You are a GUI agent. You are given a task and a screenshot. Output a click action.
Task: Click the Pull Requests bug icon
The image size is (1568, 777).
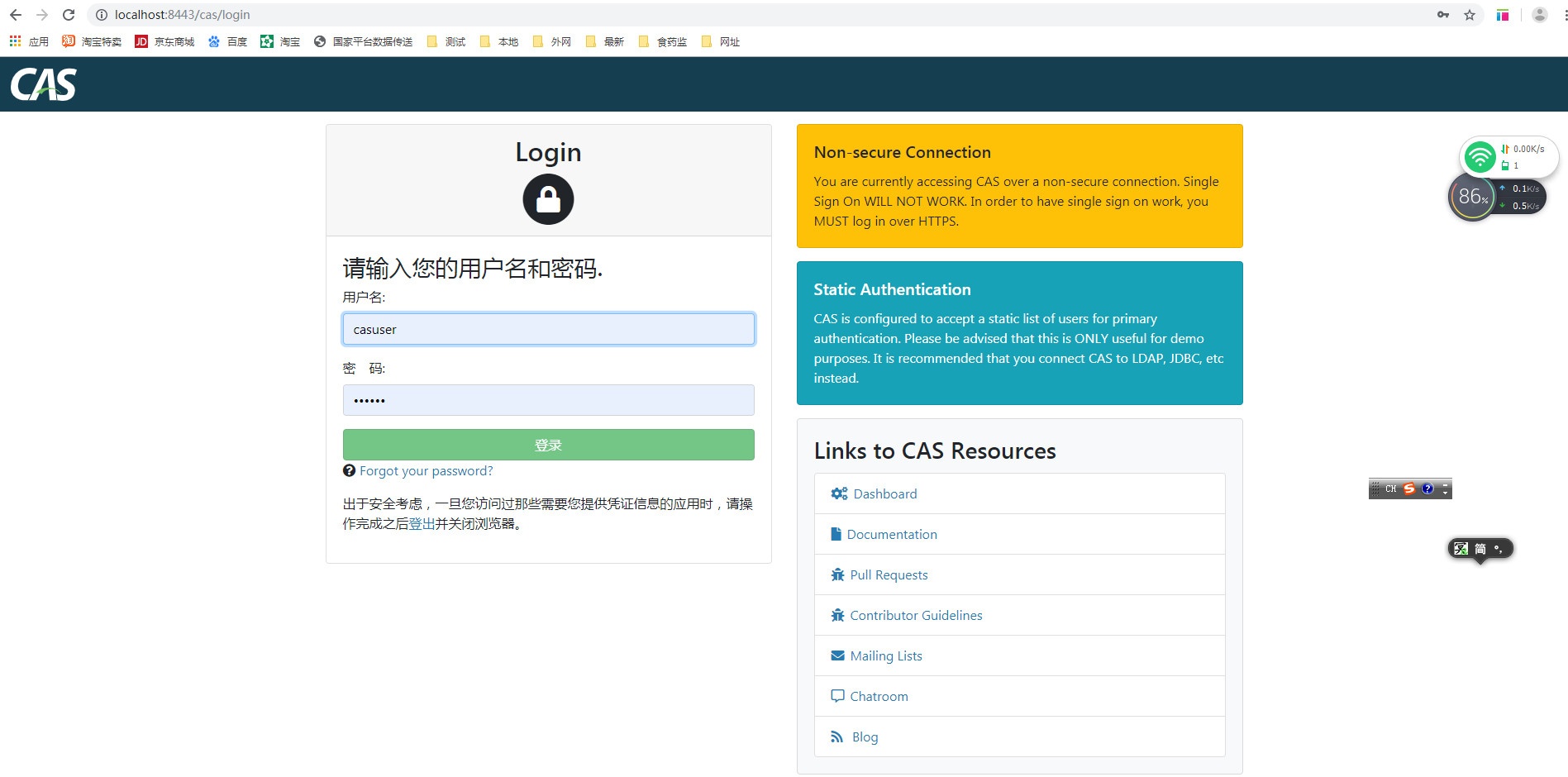tap(837, 574)
